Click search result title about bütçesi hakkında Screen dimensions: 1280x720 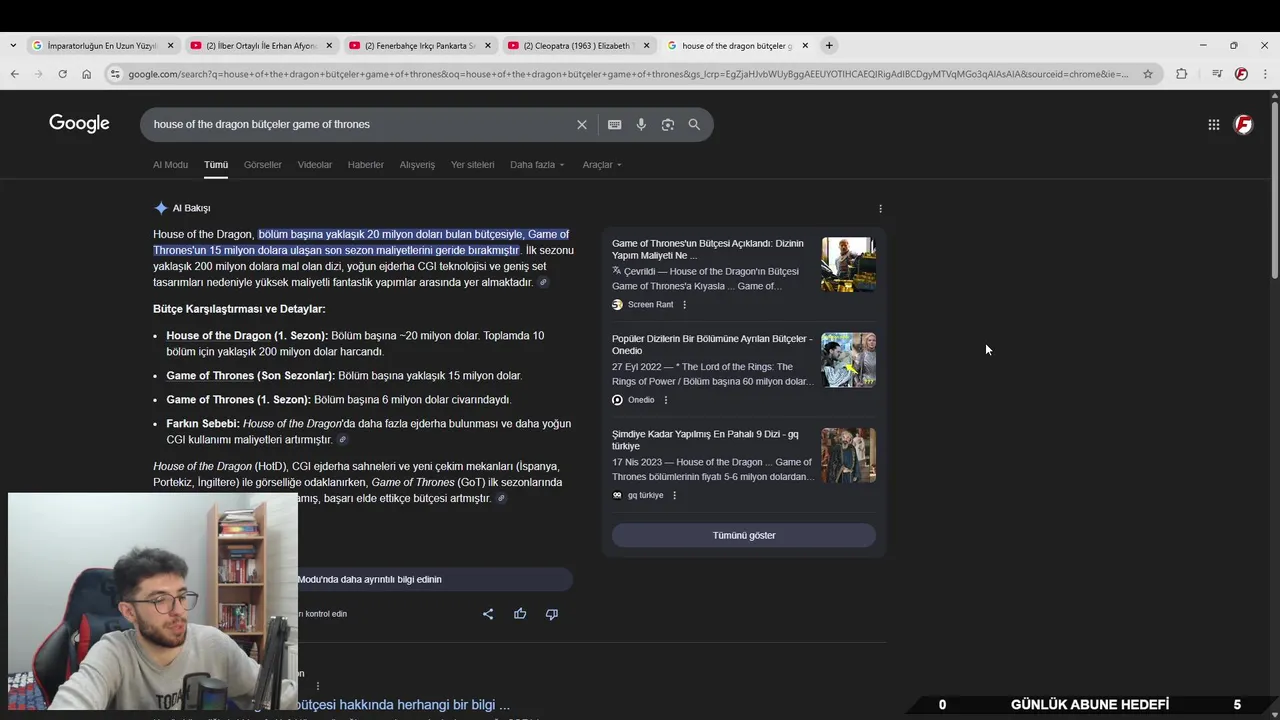click(x=403, y=704)
